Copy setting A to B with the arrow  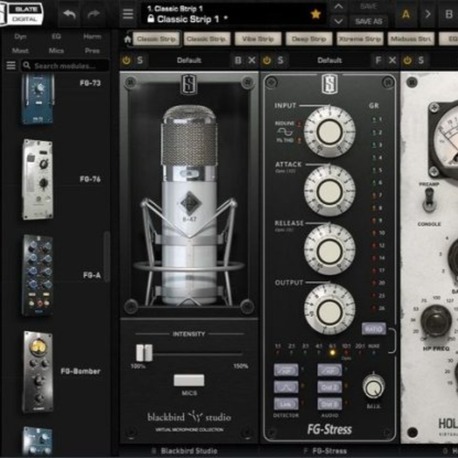pos(428,14)
